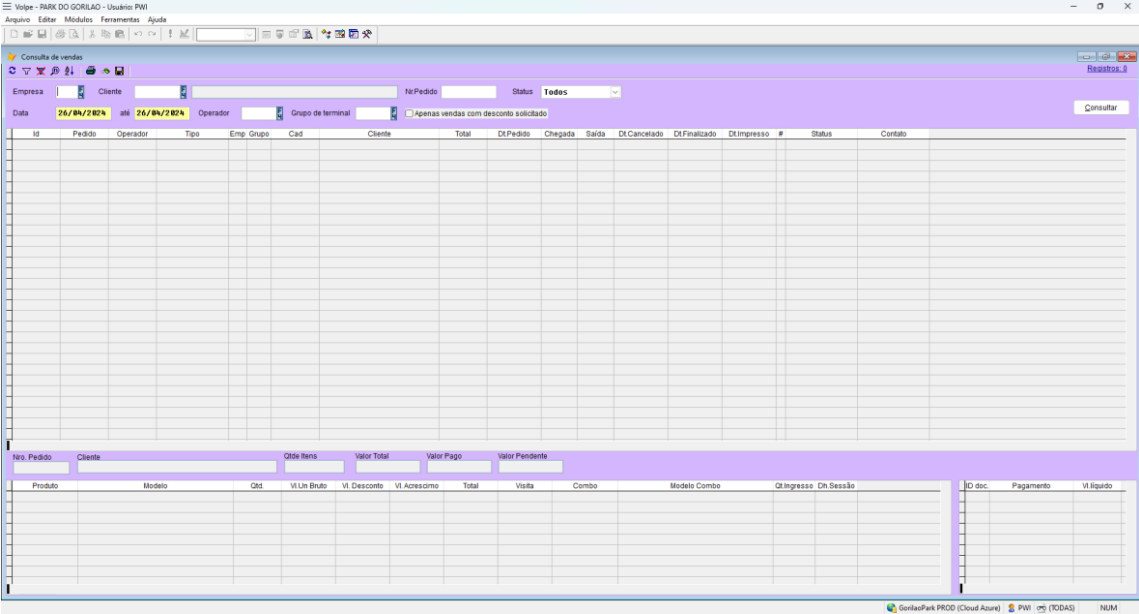1139x614 pixels.
Task: Open the Operador lookup selector button
Action: point(279,112)
